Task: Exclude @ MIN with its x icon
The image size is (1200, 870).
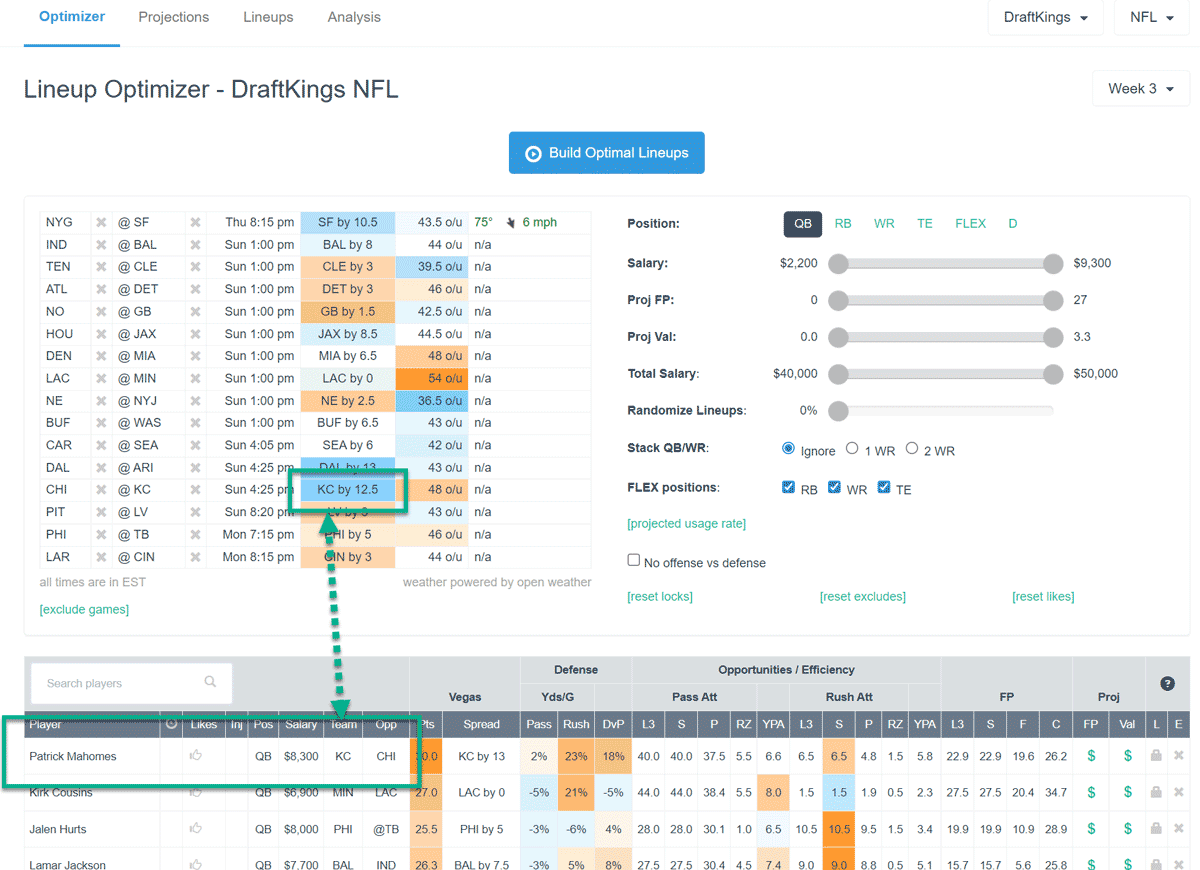Action: 196,378
